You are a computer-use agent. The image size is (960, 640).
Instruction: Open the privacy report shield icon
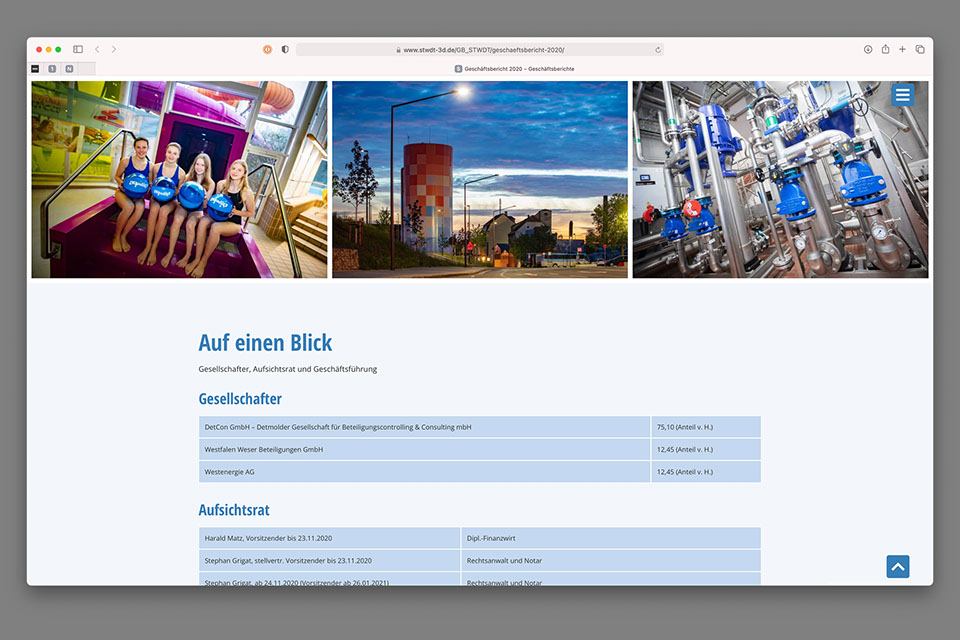[x=285, y=49]
